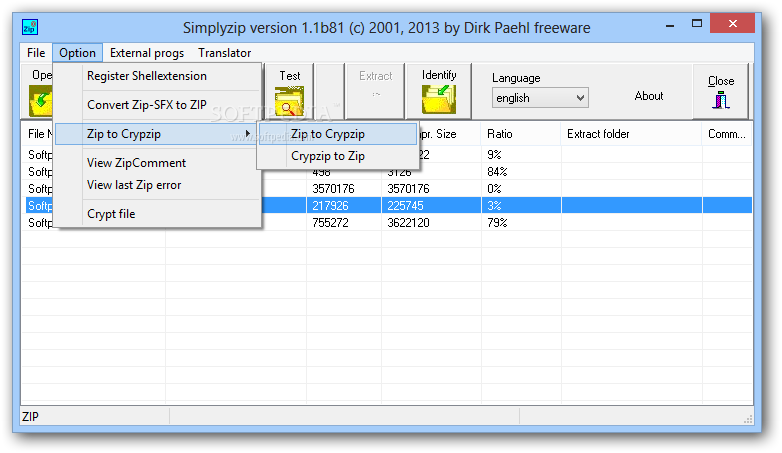This screenshot has height=453, width=782.
Task: Sort by Extract folder column header
Action: (631, 134)
